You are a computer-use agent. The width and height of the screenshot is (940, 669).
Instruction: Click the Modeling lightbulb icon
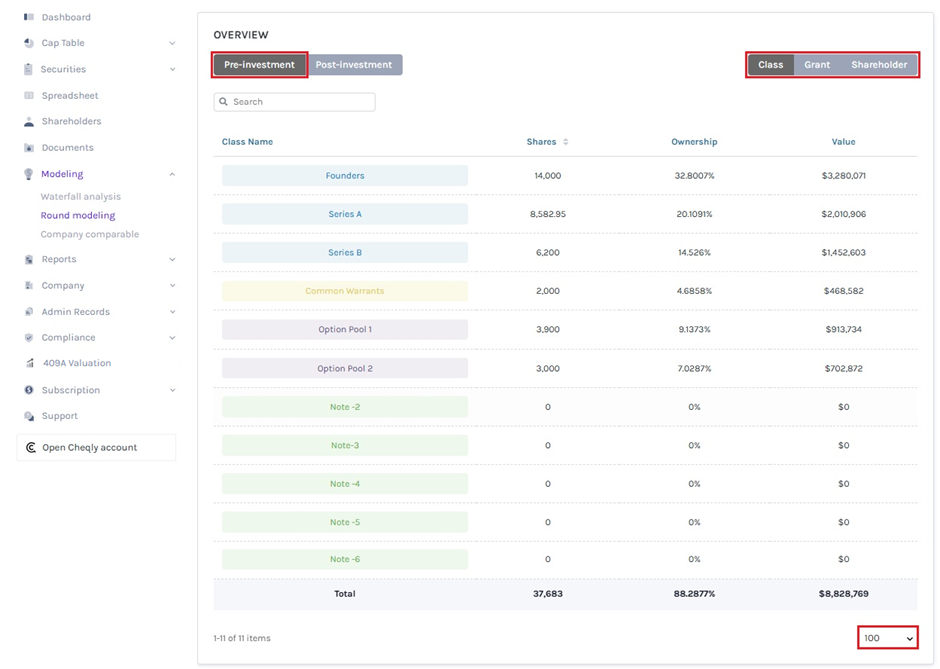tap(29, 174)
